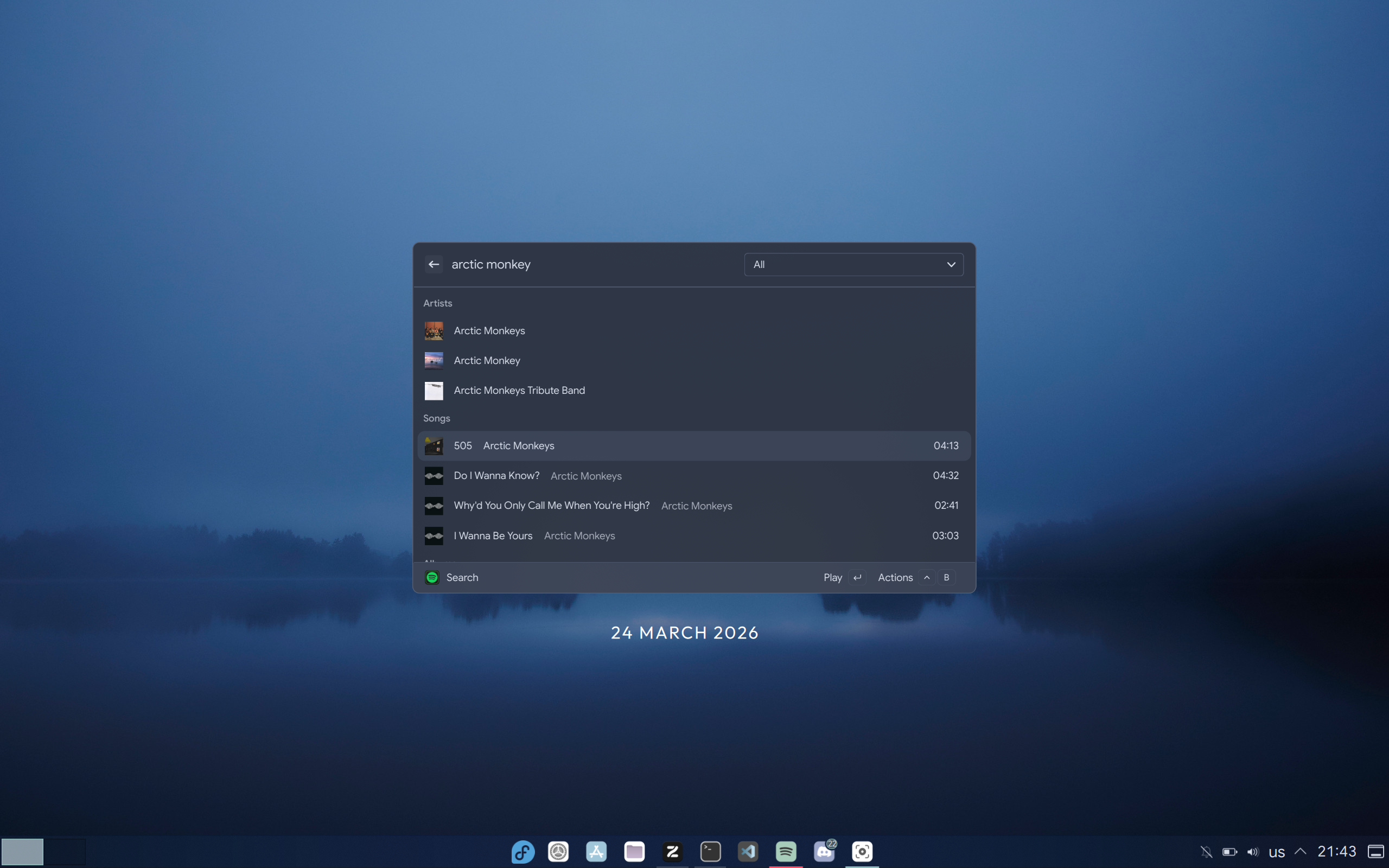This screenshot has width=1389, height=868.
Task: Click the Arctic Monkeys Tribute Band thumbnail
Action: tap(434, 391)
